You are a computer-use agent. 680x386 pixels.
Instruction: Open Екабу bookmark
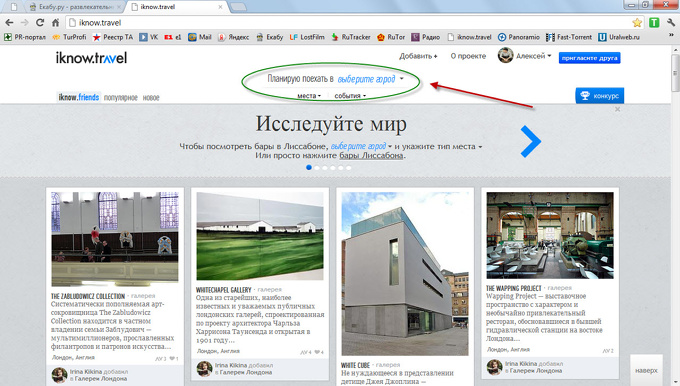click(269, 37)
